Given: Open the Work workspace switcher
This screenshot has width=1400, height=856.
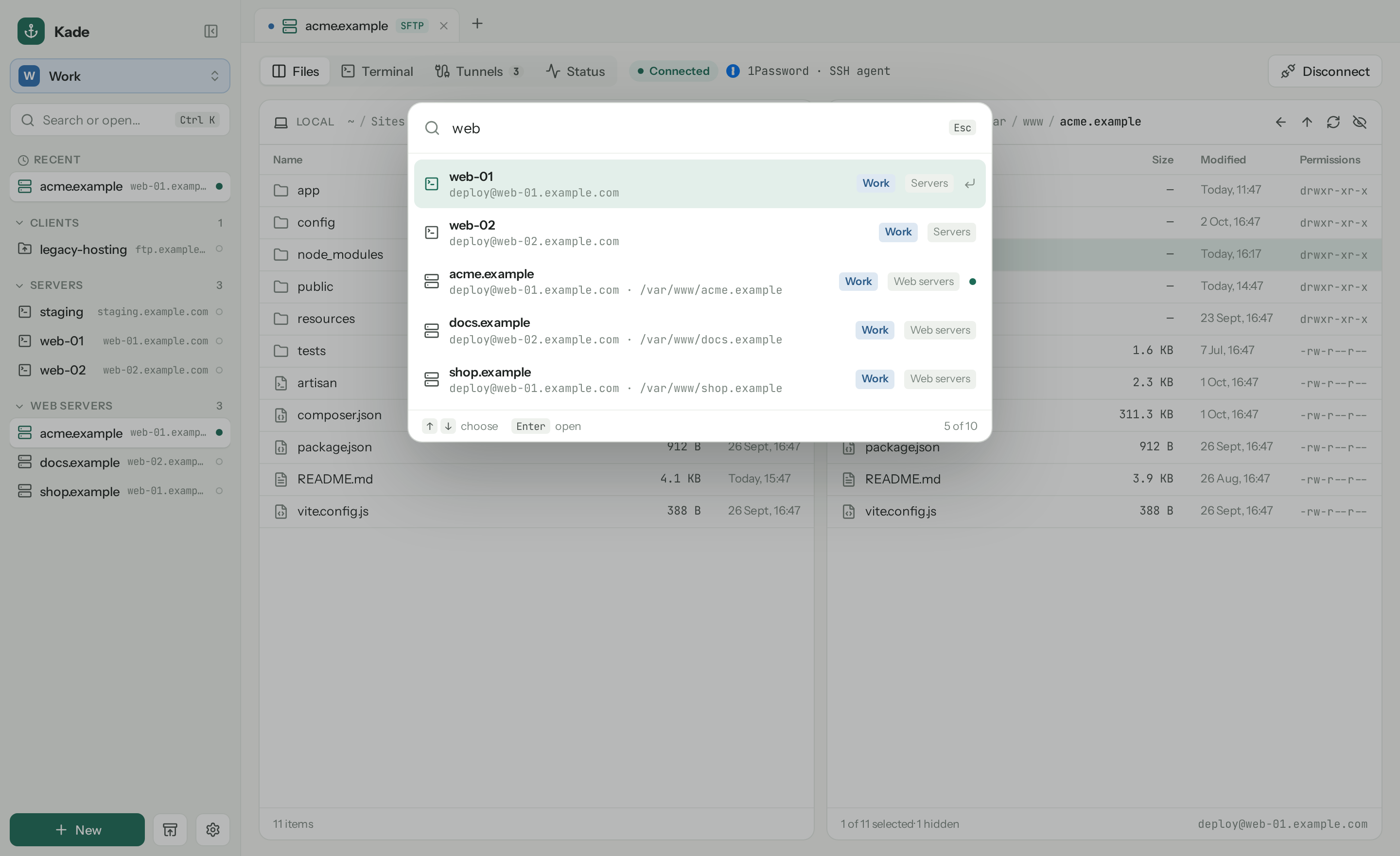Looking at the screenshot, I should pyautogui.click(x=120, y=75).
